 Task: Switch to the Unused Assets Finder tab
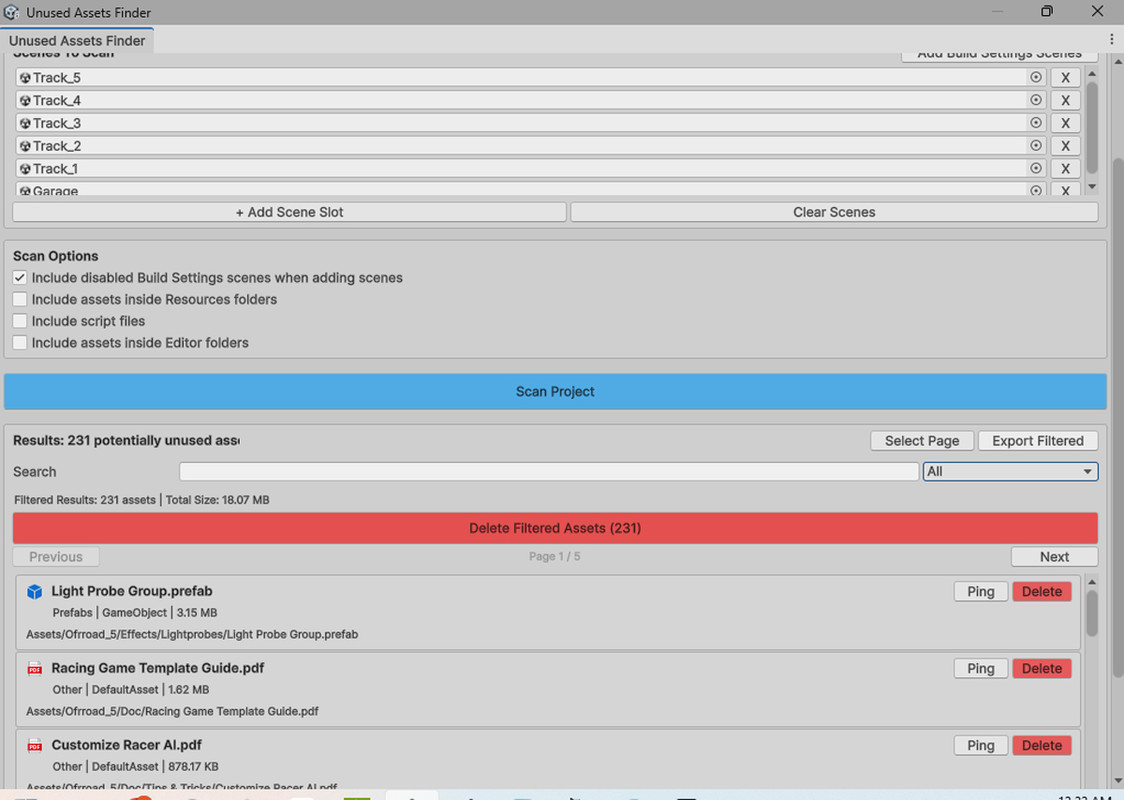77,41
